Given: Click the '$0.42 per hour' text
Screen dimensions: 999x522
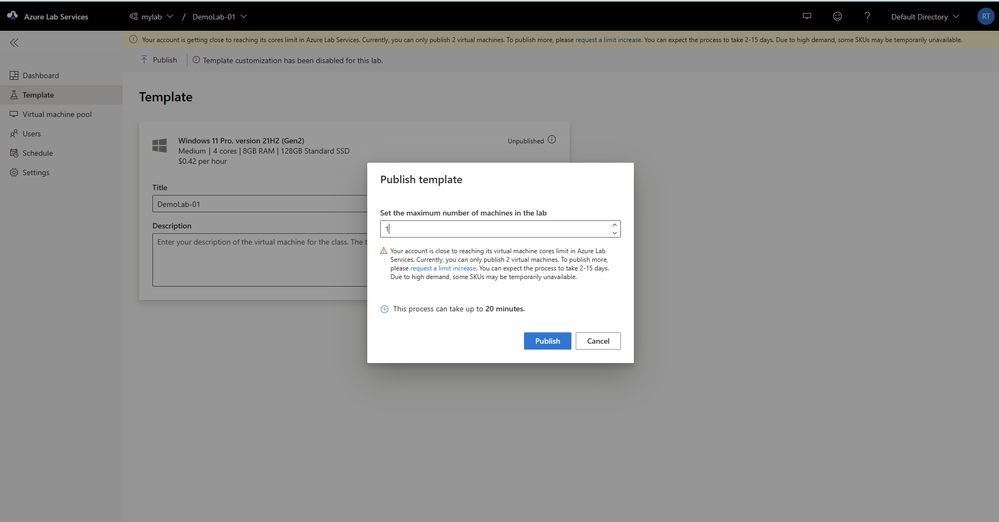Looking at the screenshot, I should (203, 161).
